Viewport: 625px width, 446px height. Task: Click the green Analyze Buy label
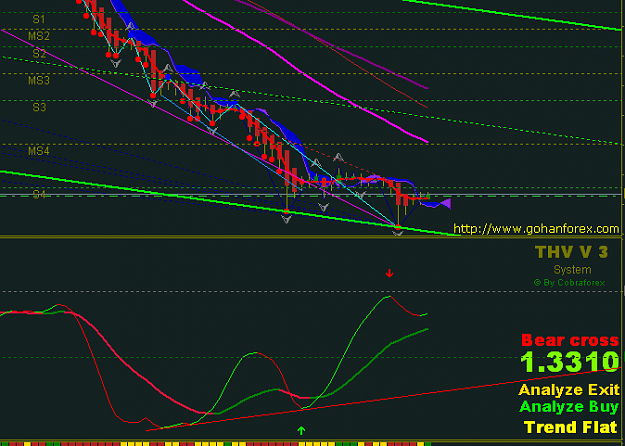coord(569,407)
